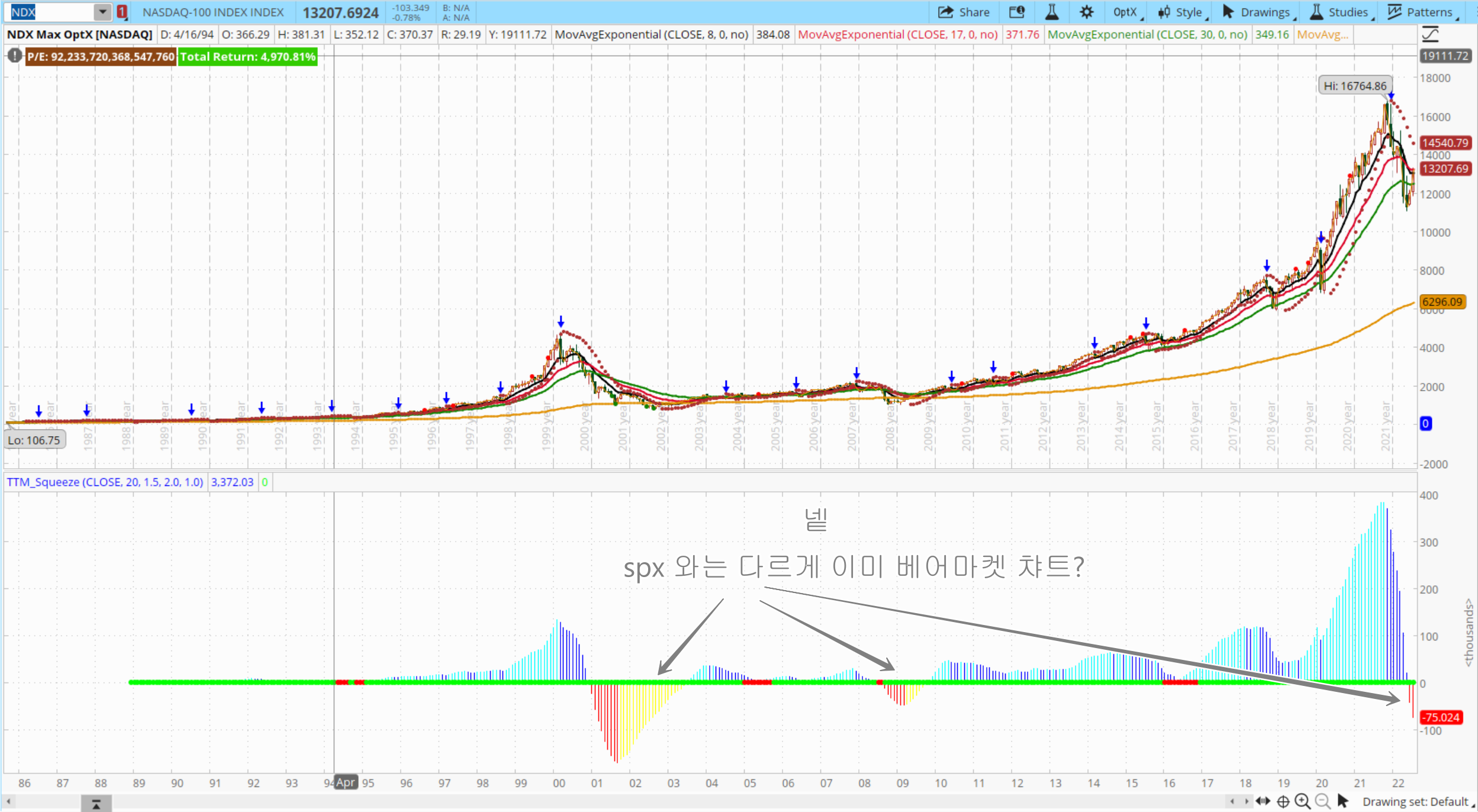Open the Patterns menu
This screenshot has width=1478, height=812.
[x=1422, y=12]
